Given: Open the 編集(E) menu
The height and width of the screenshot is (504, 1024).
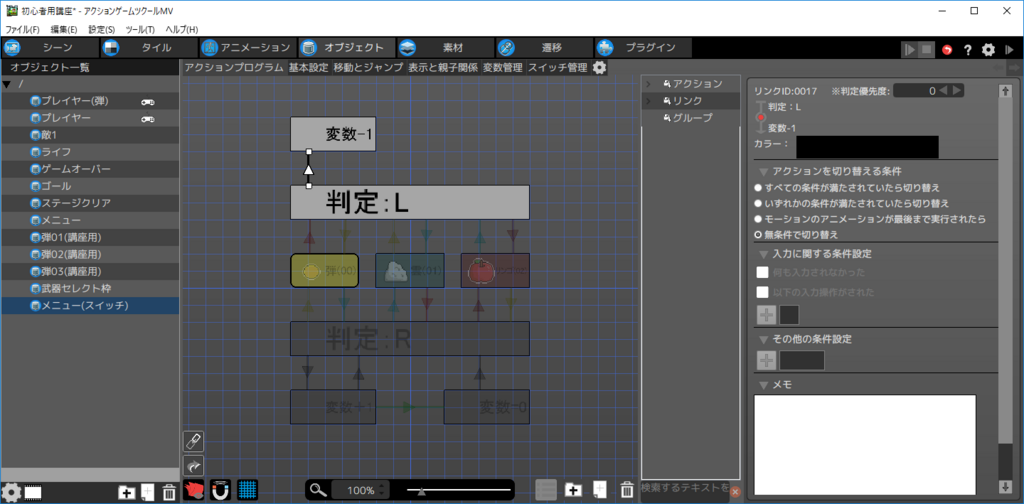Looking at the screenshot, I should tap(64, 29).
